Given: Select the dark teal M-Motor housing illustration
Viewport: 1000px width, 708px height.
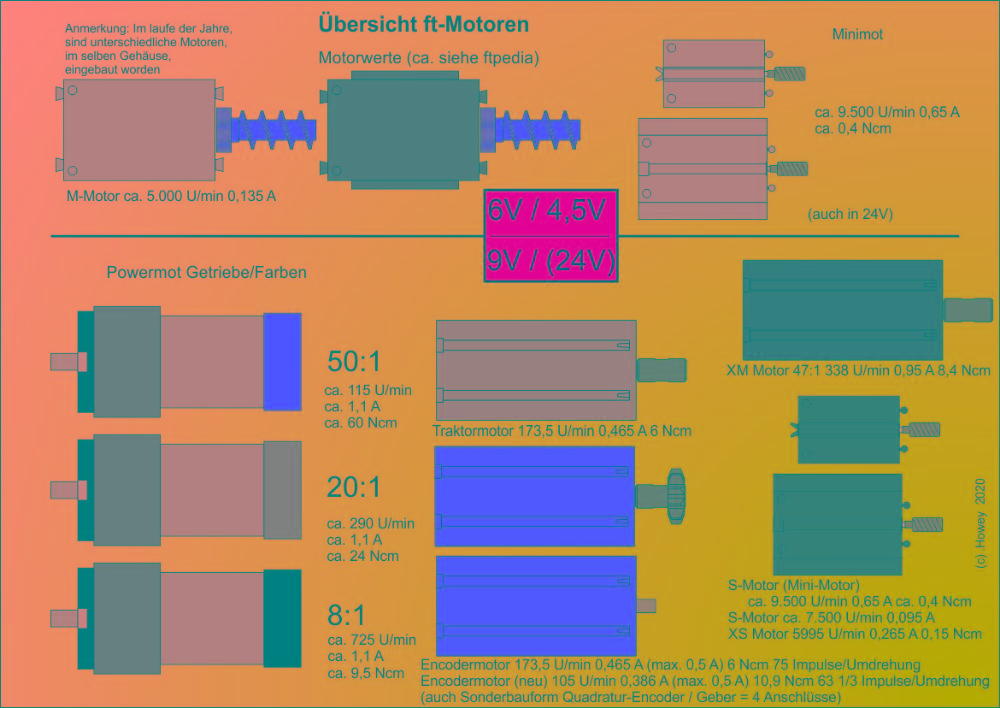Looking at the screenshot, I should click(x=404, y=130).
